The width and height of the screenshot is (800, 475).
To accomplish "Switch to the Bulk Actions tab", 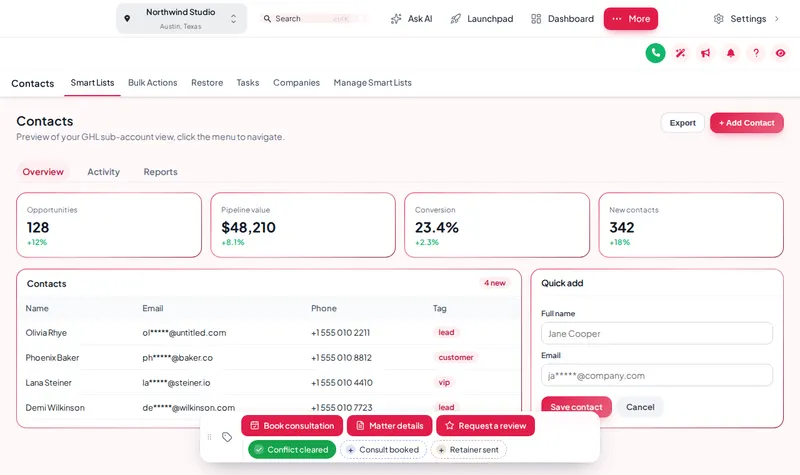I will 153,83.
